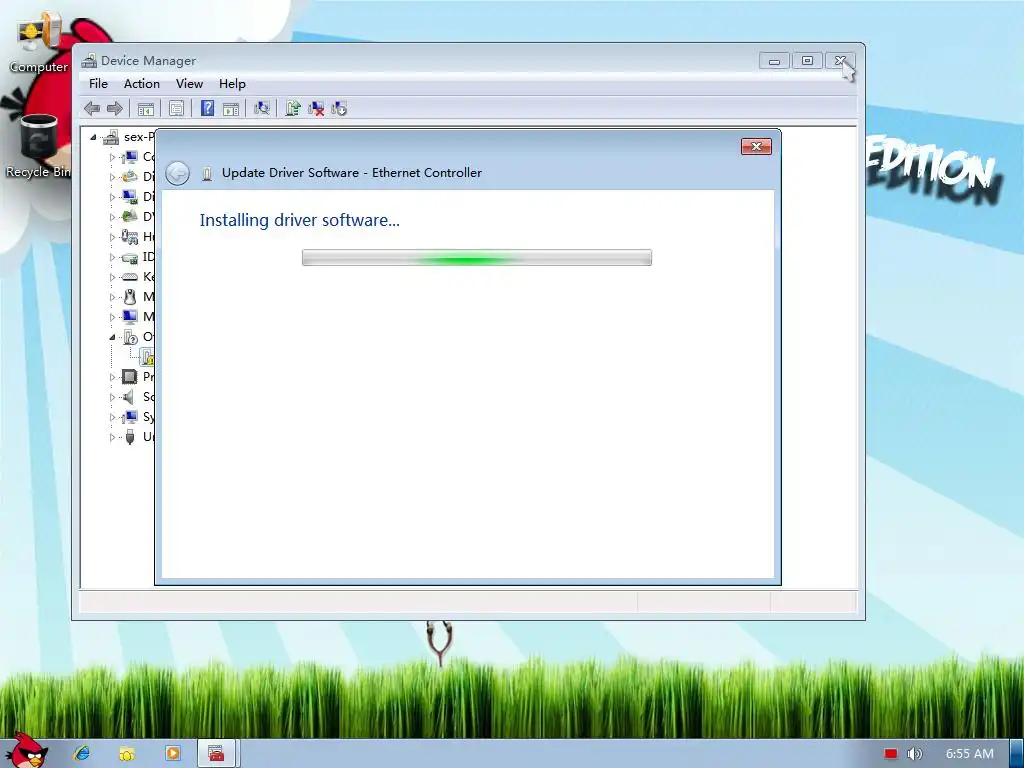Open Windows Explorer from the taskbar

click(x=127, y=753)
